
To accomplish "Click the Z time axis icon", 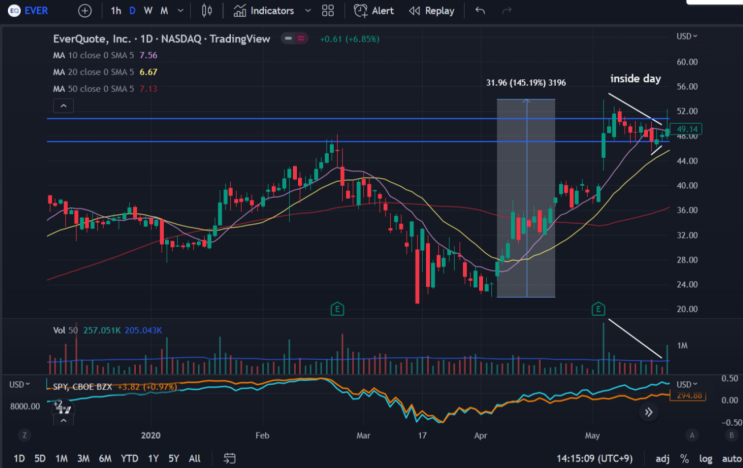I will pyautogui.click(x=24, y=435).
